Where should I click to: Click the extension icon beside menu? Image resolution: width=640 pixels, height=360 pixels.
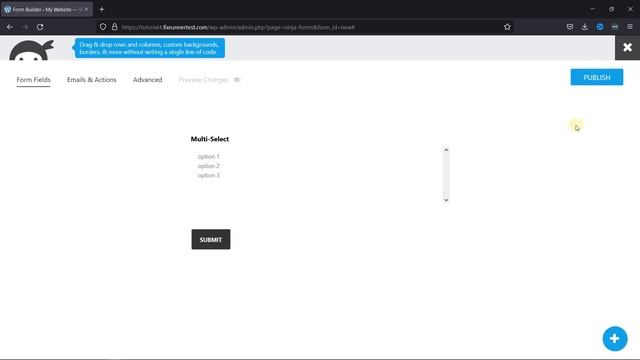pyautogui.click(x=615, y=27)
